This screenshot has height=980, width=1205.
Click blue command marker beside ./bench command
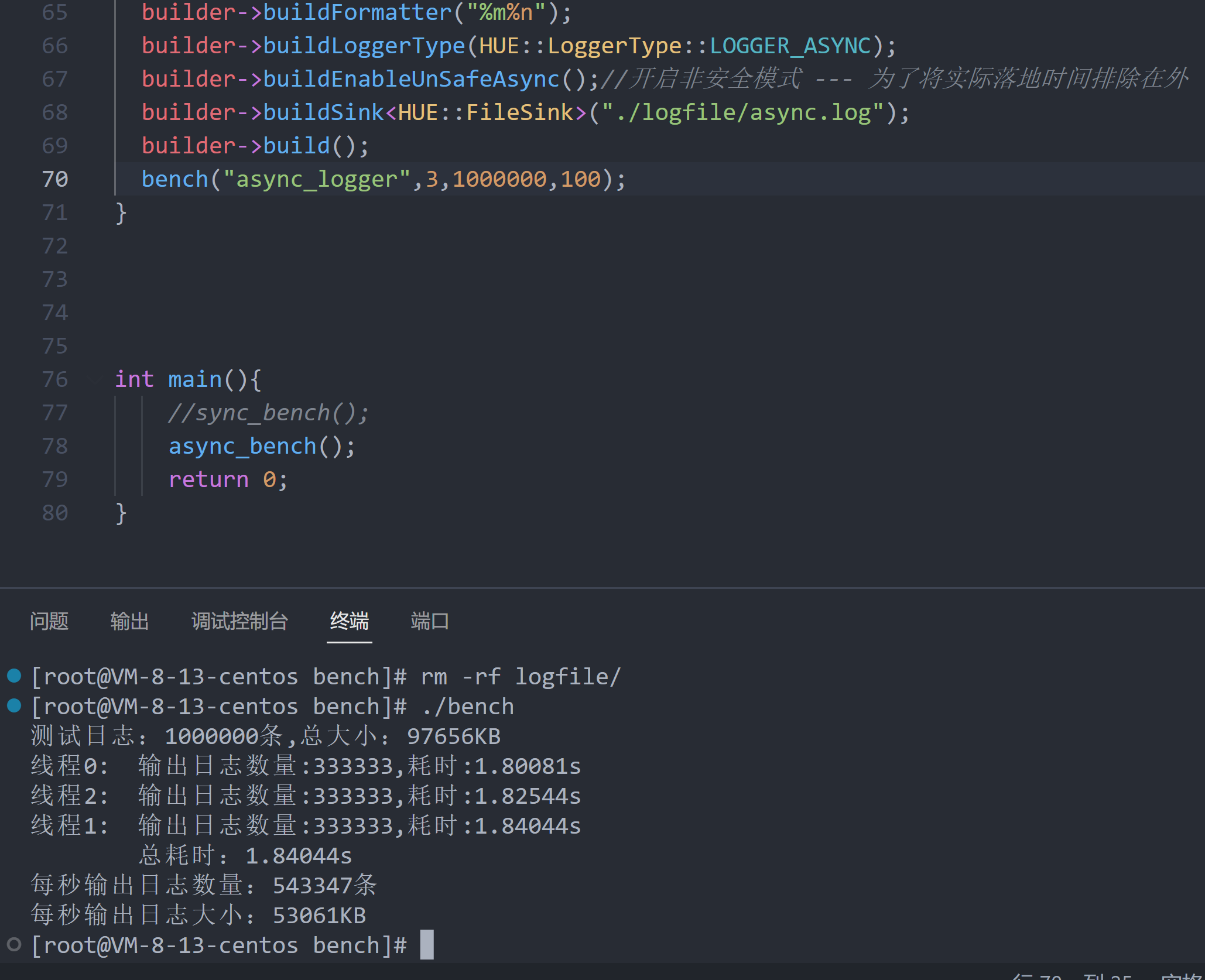click(14, 706)
